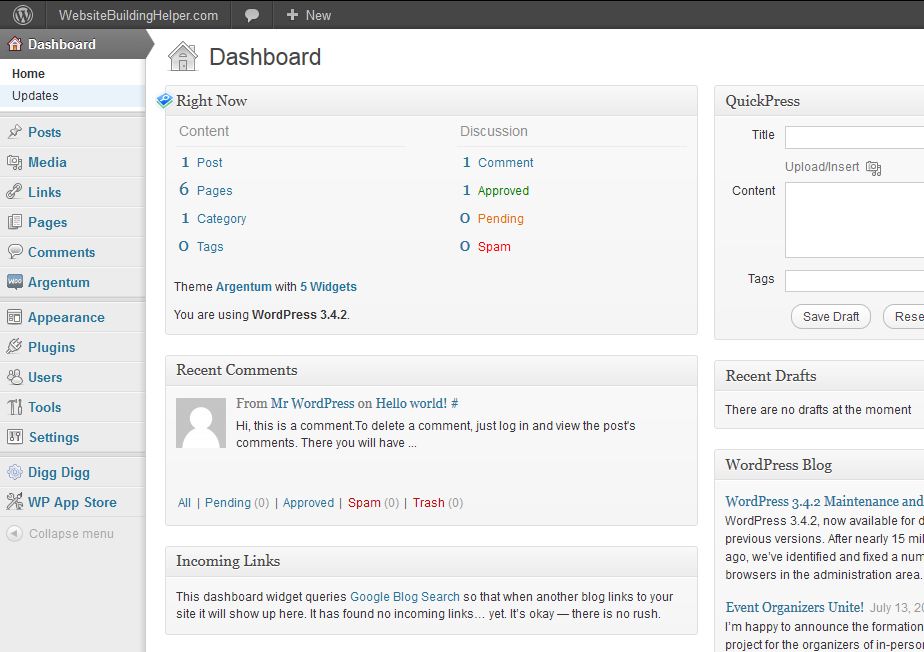The height and width of the screenshot is (652, 924).
Task: Open the Plugins menu label
Action: tap(52, 347)
